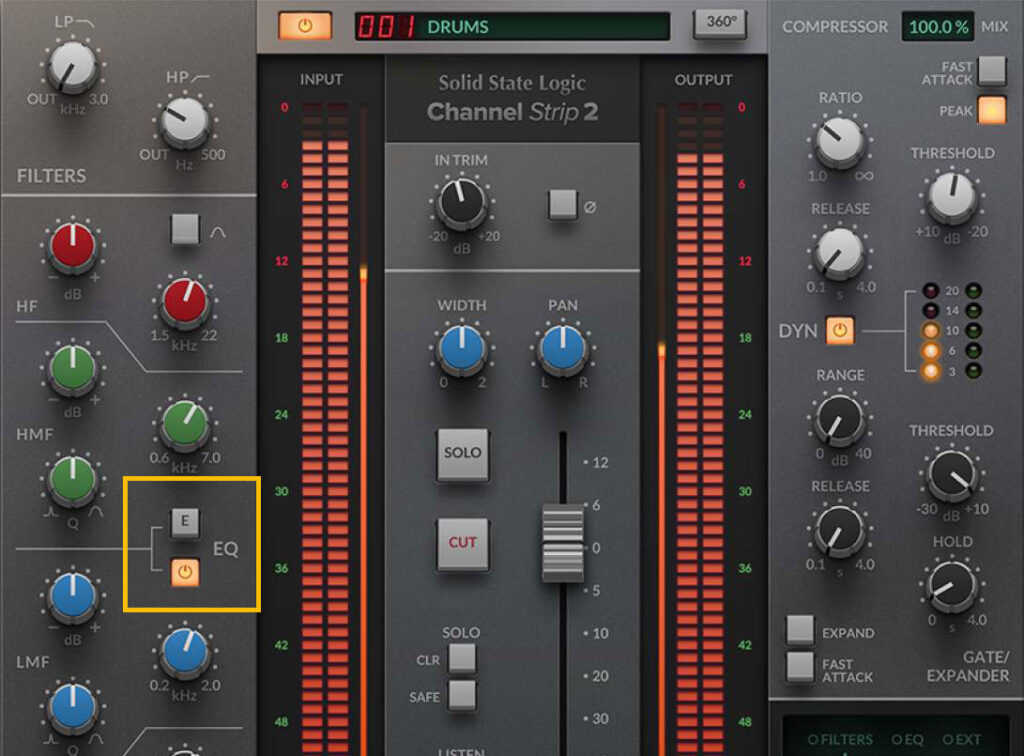Click the SOLO CLR button
This screenshot has width=1024, height=756.
pyautogui.click(x=459, y=660)
